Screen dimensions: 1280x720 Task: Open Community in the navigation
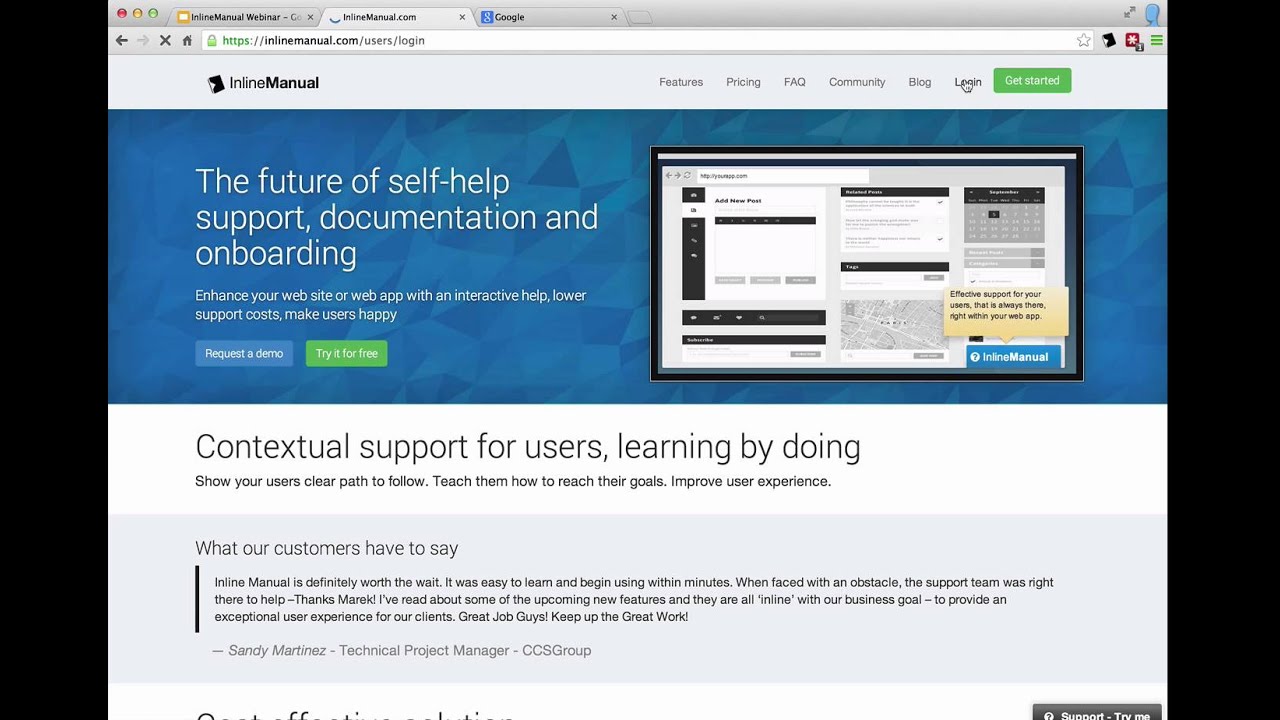857,82
